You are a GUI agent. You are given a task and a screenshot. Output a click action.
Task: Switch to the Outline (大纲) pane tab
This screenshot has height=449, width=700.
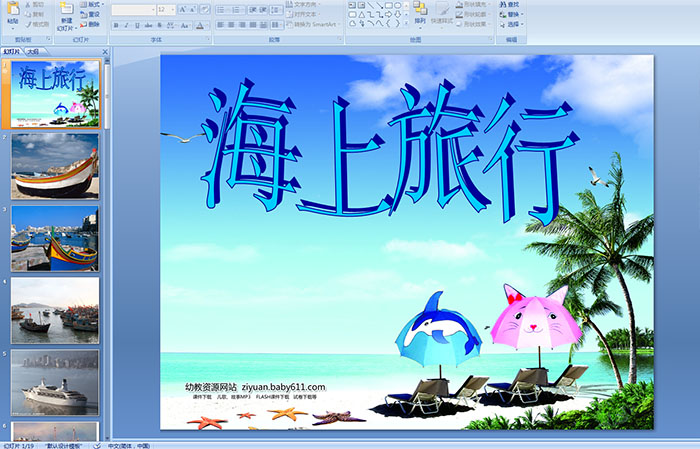point(33,52)
